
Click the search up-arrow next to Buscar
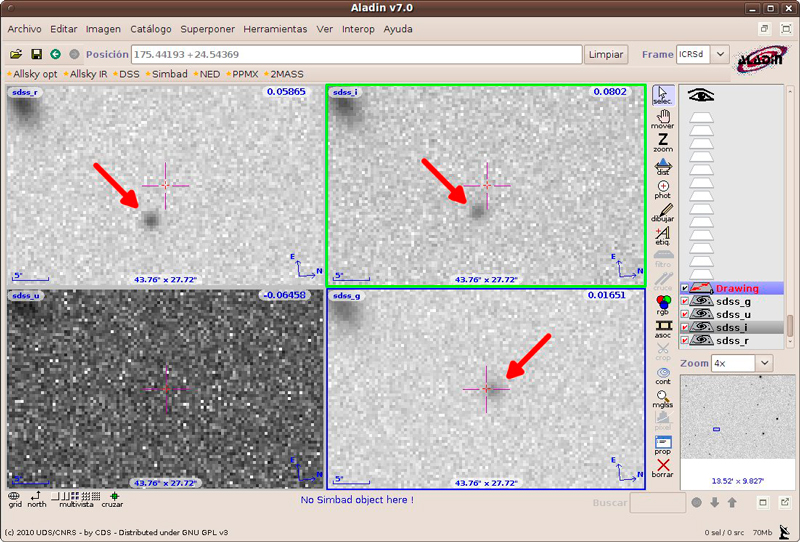(732, 502)
